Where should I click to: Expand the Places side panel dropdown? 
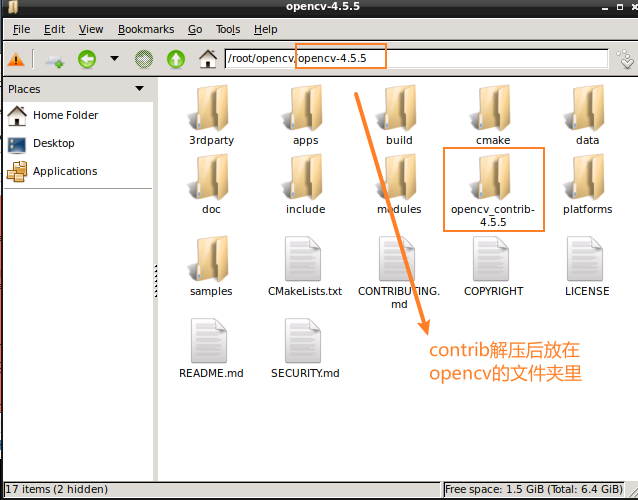[x=140, y=89]
